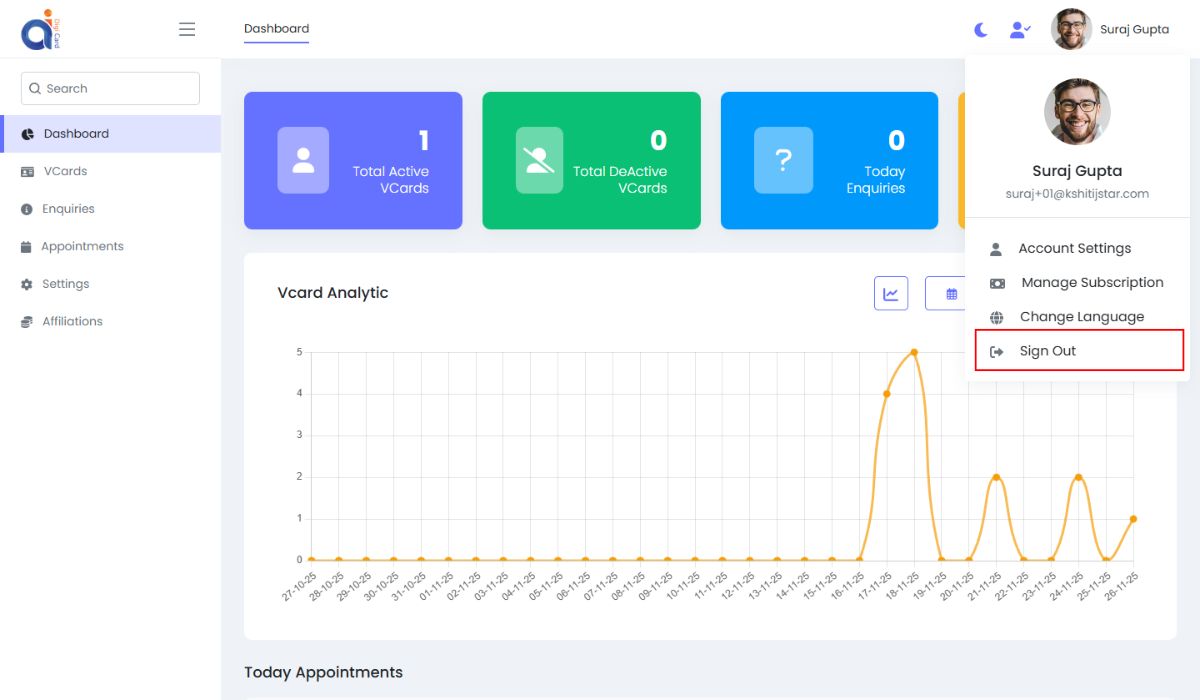1200x700 pixels.
Task: Select Account Settings in profile menu
Action: pos(1074,248)
